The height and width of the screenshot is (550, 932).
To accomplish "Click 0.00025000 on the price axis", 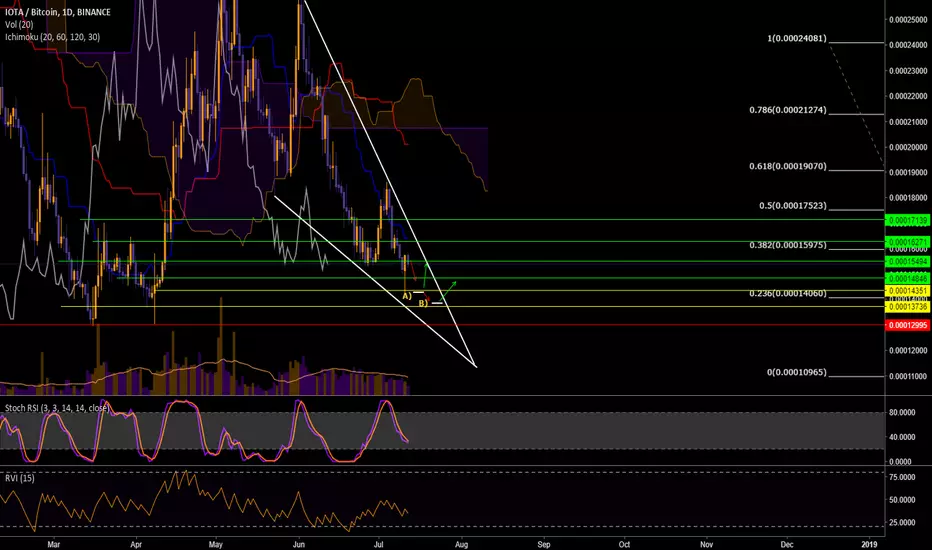I will [x=908, y=20].
